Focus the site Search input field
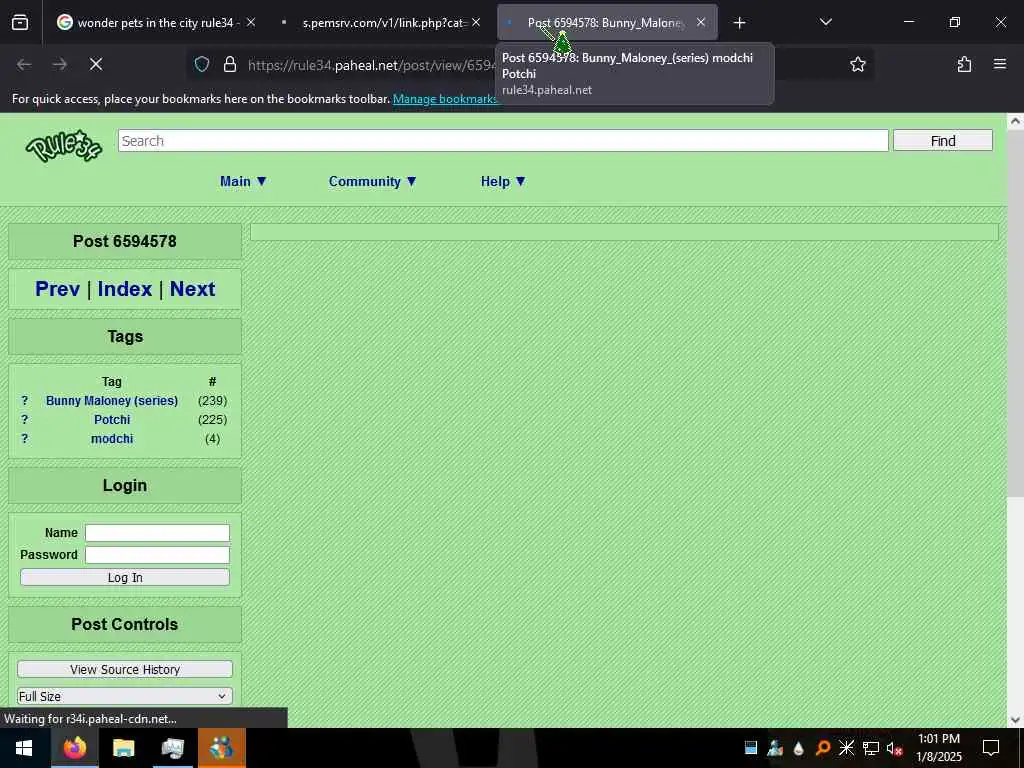 [503, 140]
